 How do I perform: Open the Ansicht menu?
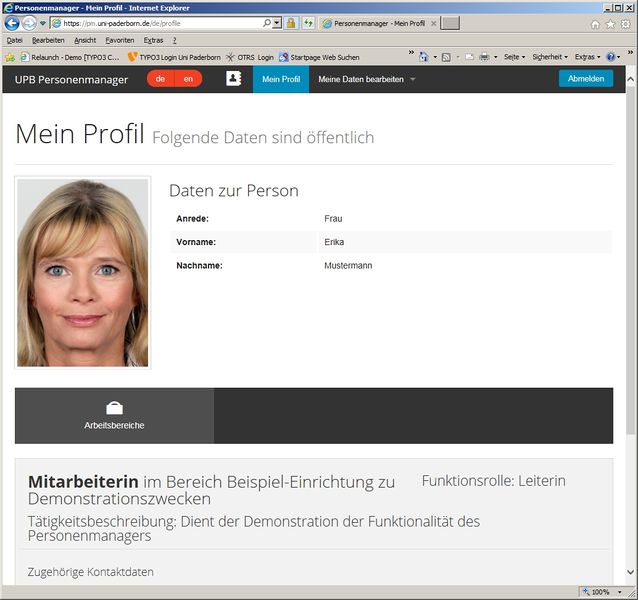click(x=85, y=40)
